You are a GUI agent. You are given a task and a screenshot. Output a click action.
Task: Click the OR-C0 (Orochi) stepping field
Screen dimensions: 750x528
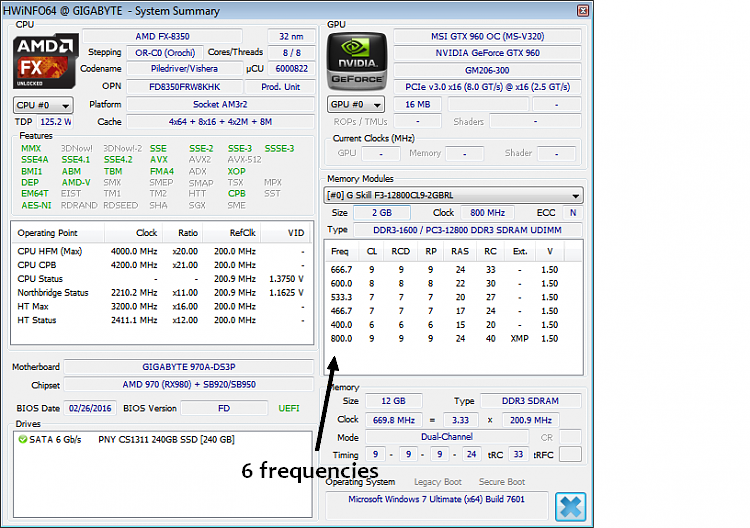pyautogui.click(x=165, y=53)
